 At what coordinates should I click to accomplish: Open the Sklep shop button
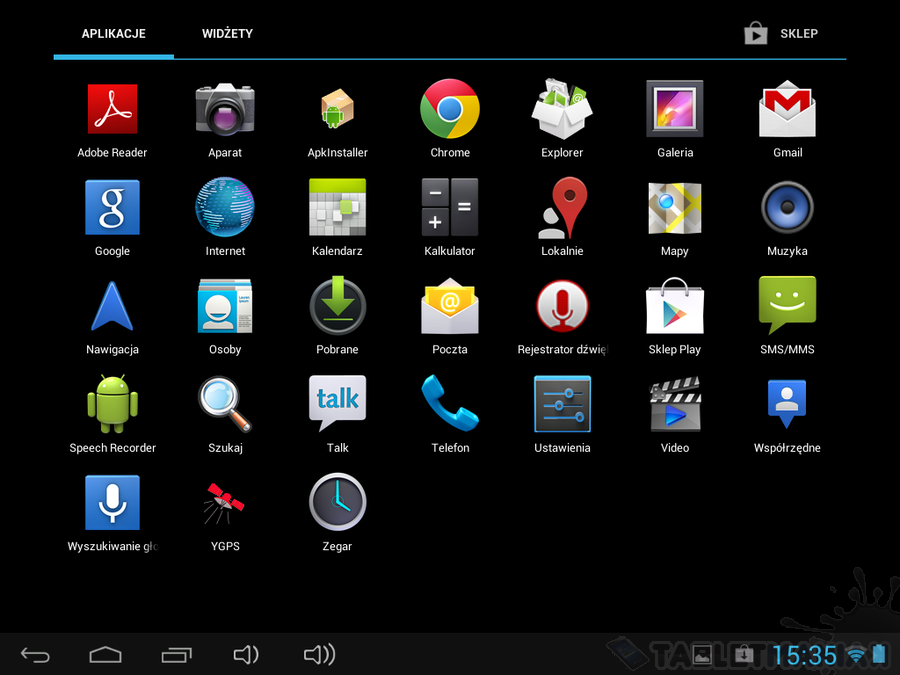tap(782, 34)
